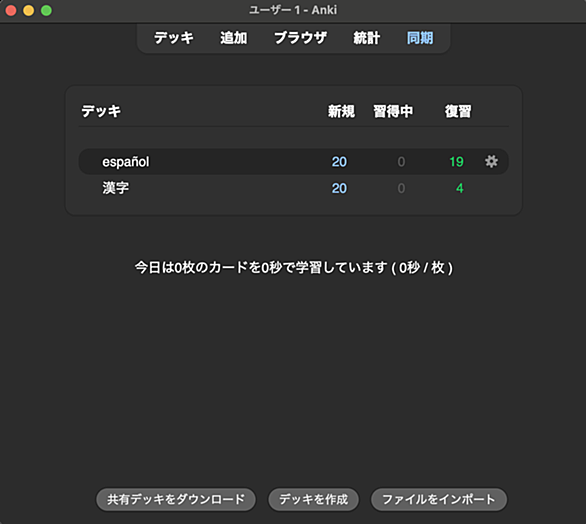Maximize Anki window with green button
This screenshot has width=586, height=524.
coord(46,10)
